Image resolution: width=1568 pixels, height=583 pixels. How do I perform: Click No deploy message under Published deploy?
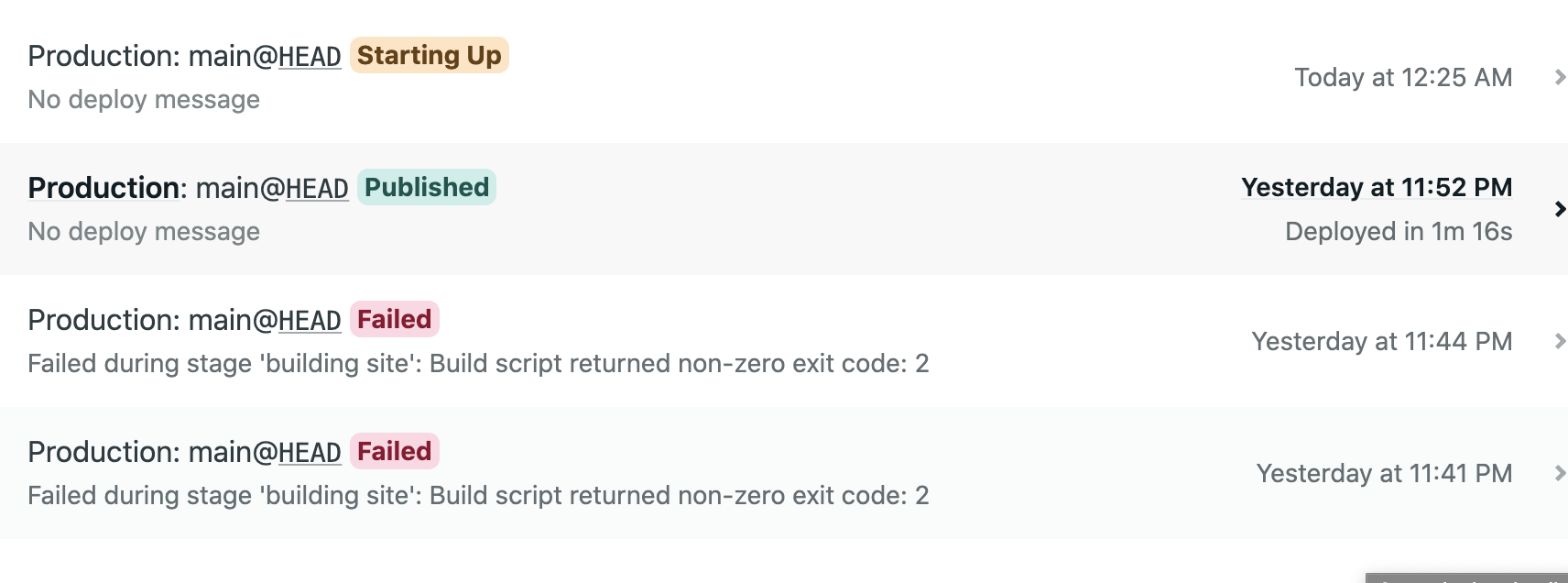(x=144, y=232)
